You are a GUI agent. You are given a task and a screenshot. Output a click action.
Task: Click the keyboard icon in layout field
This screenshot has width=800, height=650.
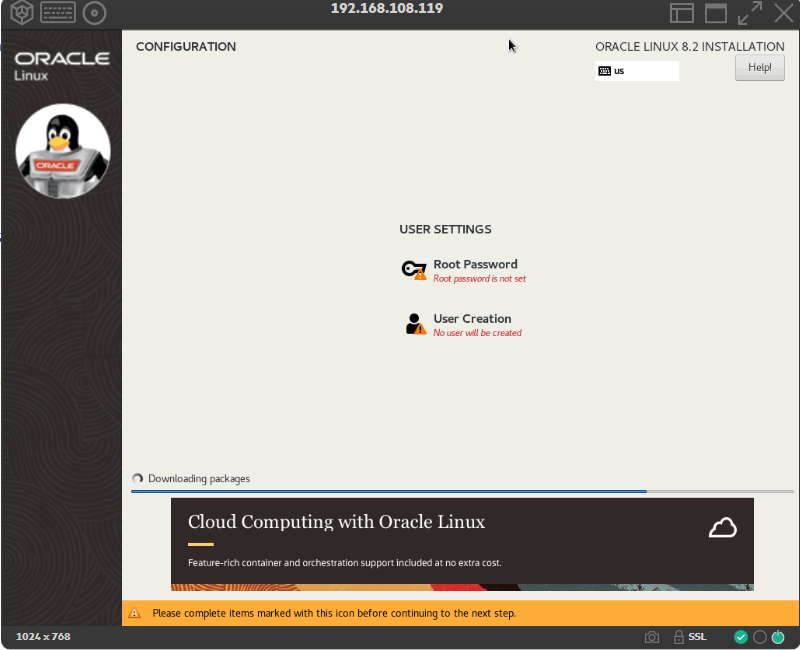(x=605, y=71)
